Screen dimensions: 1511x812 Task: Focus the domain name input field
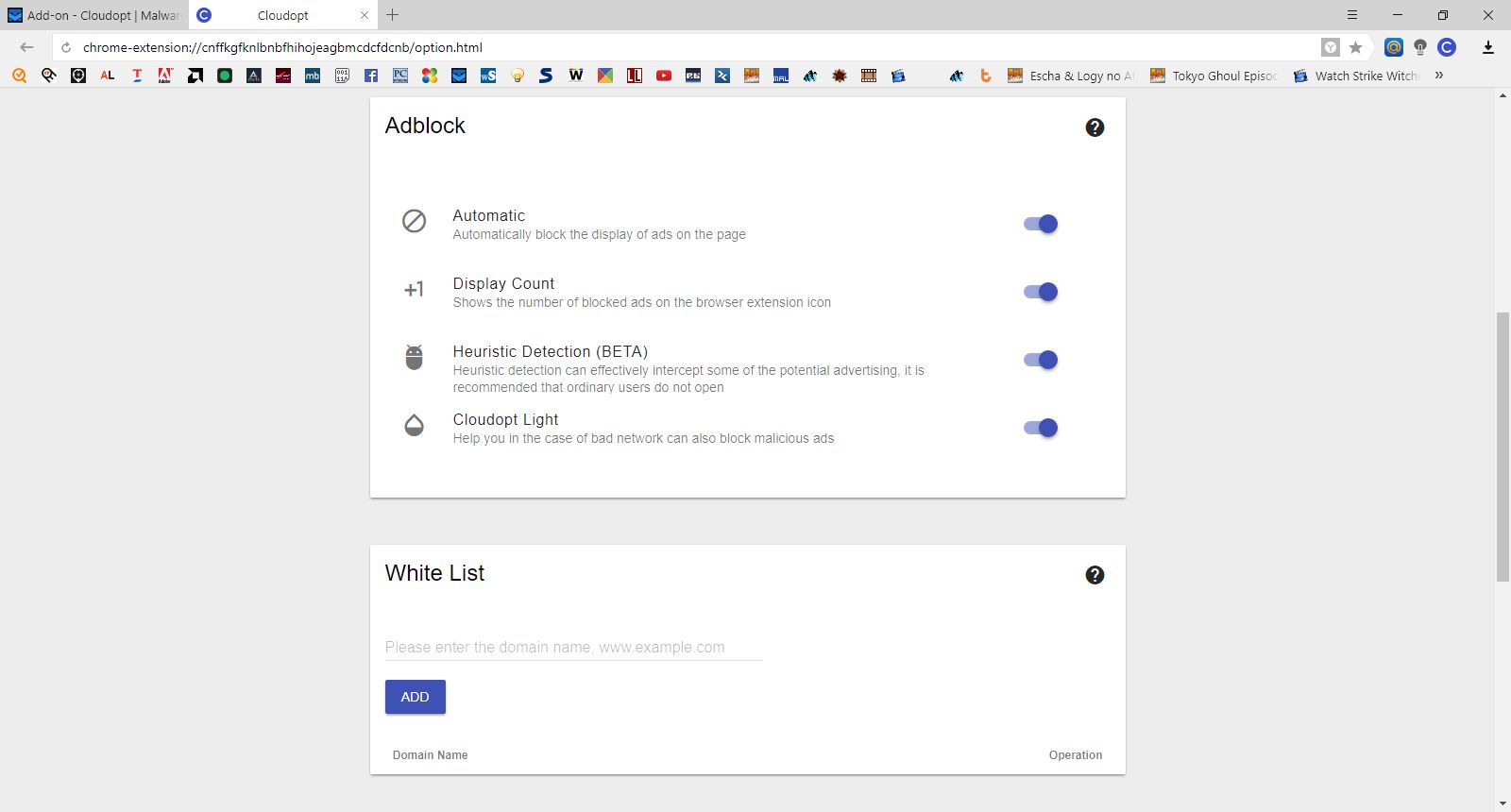573,648
